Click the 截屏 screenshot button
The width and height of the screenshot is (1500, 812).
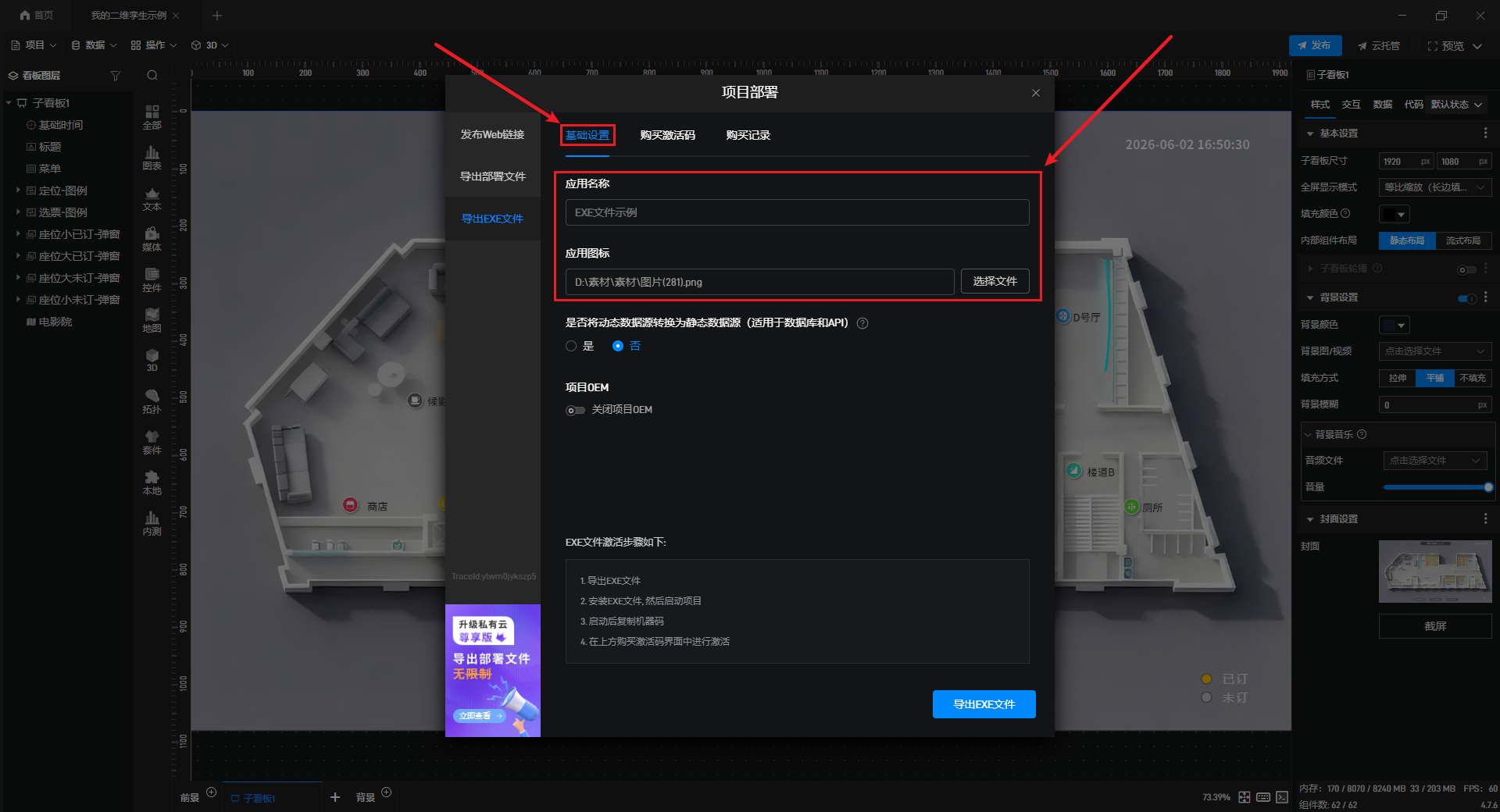(x=1435, y=626)
